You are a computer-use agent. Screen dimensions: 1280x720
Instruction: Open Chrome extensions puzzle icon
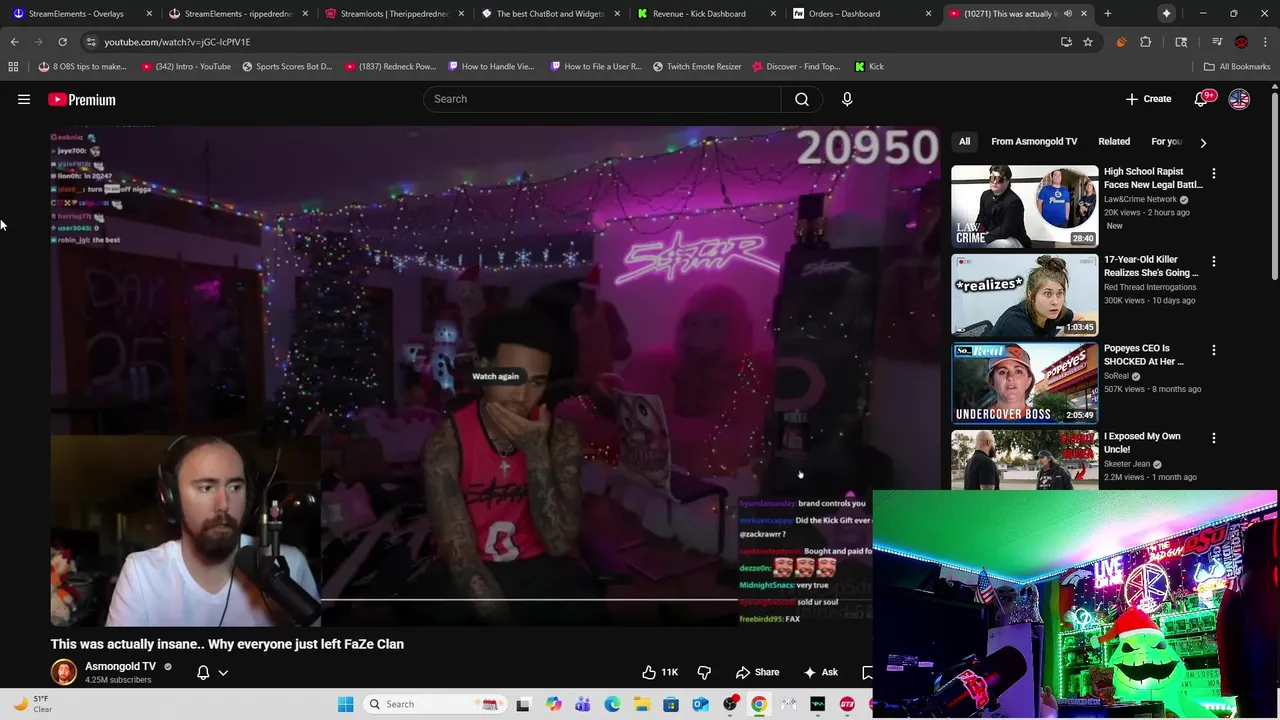pos(1146,42)
